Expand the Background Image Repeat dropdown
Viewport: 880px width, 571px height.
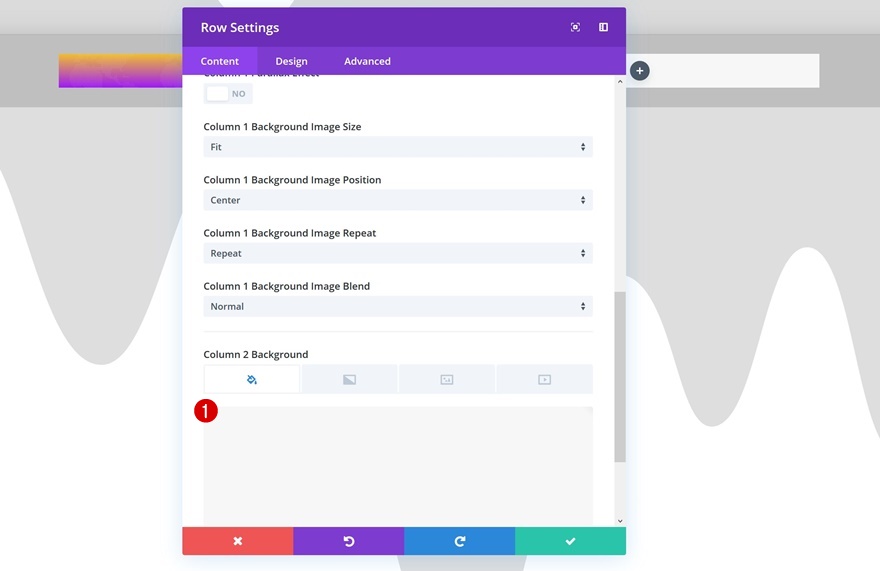point(398,253)
